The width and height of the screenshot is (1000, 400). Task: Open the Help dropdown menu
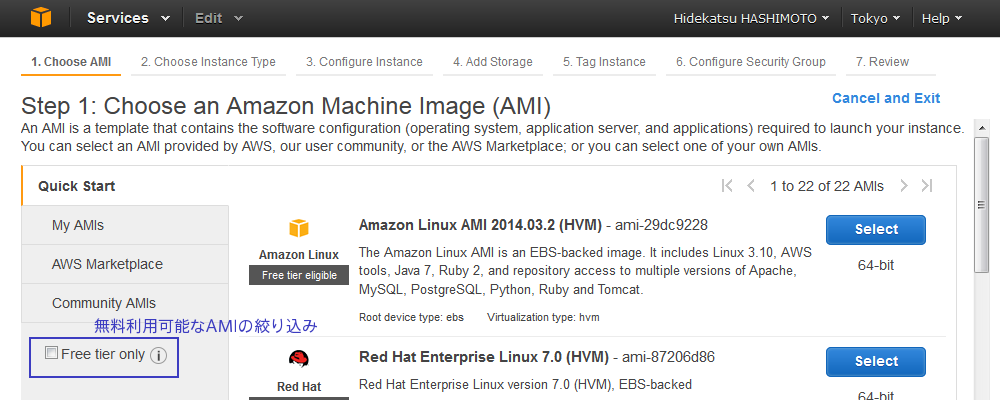pos(941,19)
